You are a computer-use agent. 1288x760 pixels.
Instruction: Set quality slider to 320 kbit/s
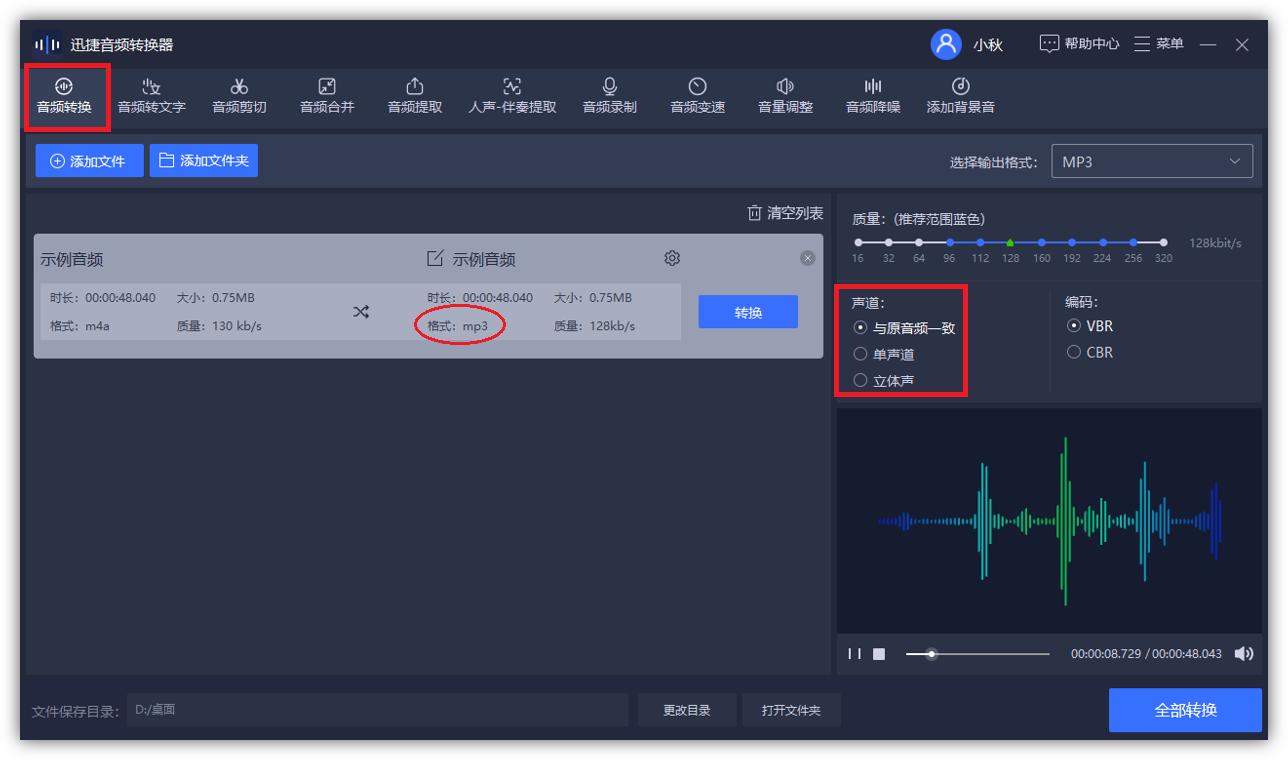(x=1163, y=241)
